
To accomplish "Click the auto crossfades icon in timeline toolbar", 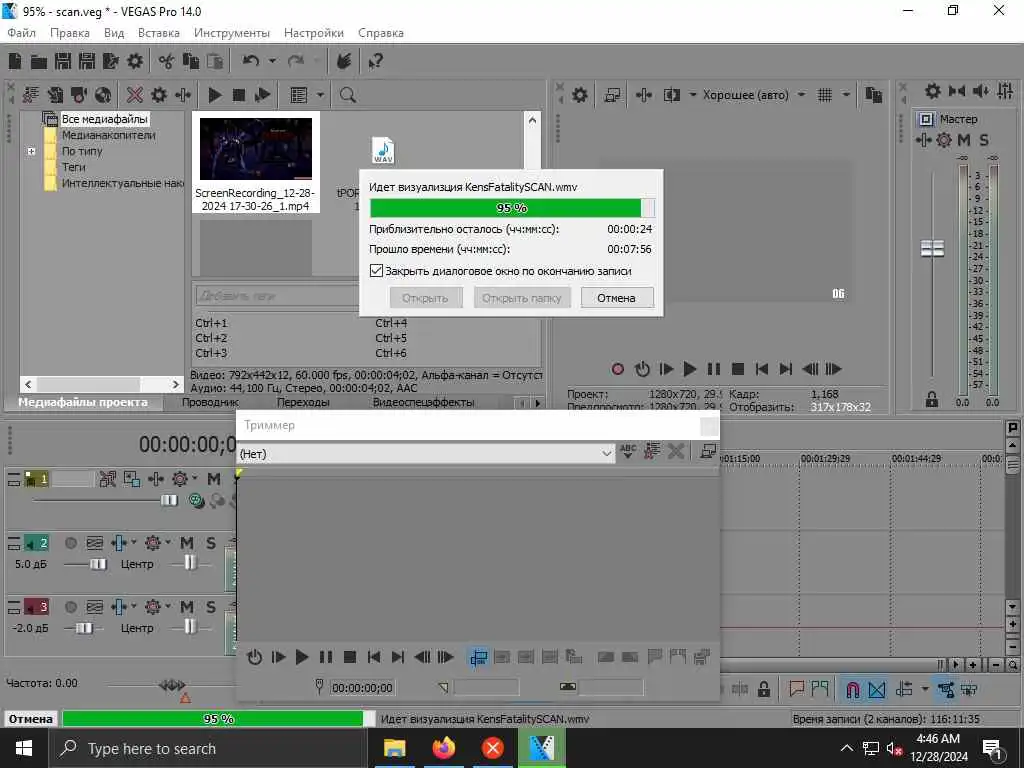I will pos(877,689).
